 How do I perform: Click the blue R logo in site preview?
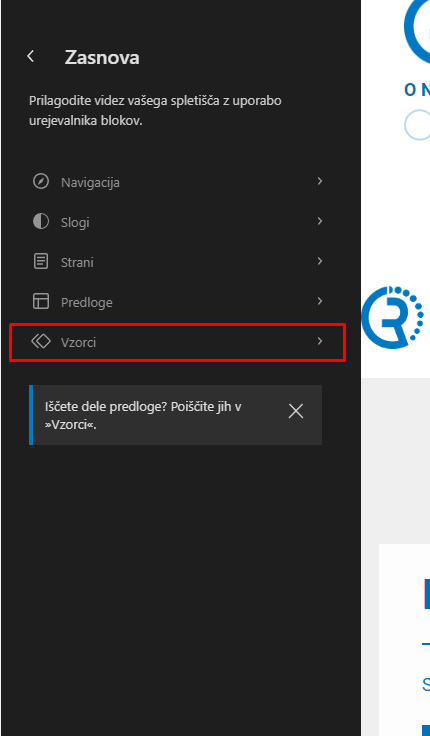(392, 317)
